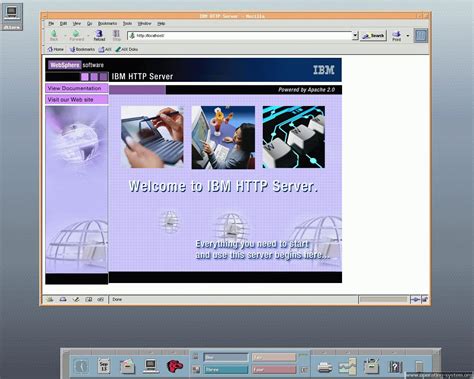Expand the Print options dropdown arrow

408,35
